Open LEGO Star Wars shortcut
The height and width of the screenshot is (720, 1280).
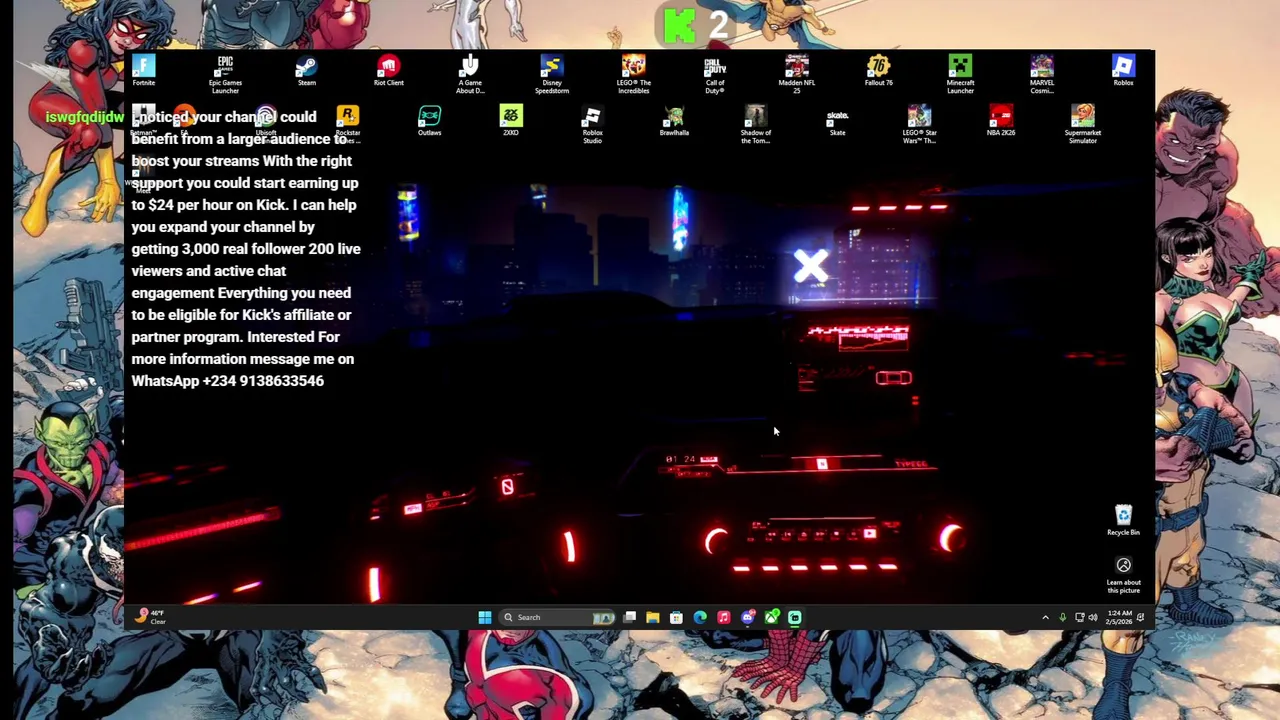click(919, 124)
